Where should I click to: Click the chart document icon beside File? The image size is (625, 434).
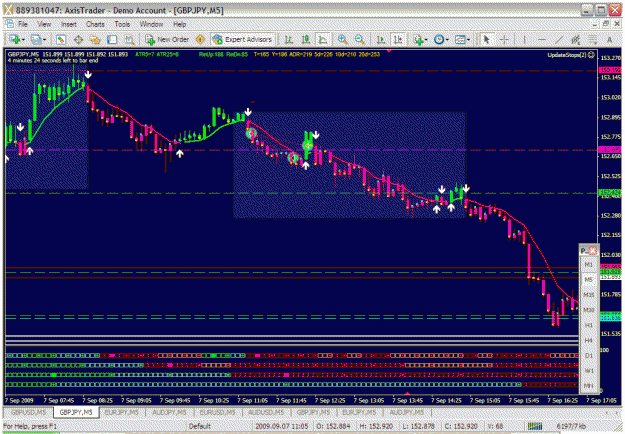pos(10,24)
